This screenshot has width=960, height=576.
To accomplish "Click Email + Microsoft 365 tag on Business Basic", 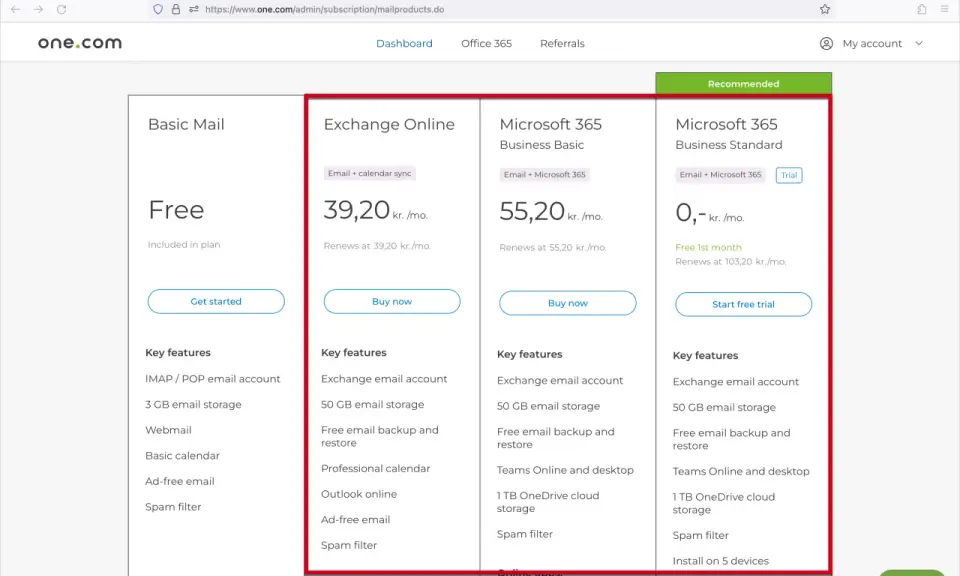I will [x=544, y=174].
